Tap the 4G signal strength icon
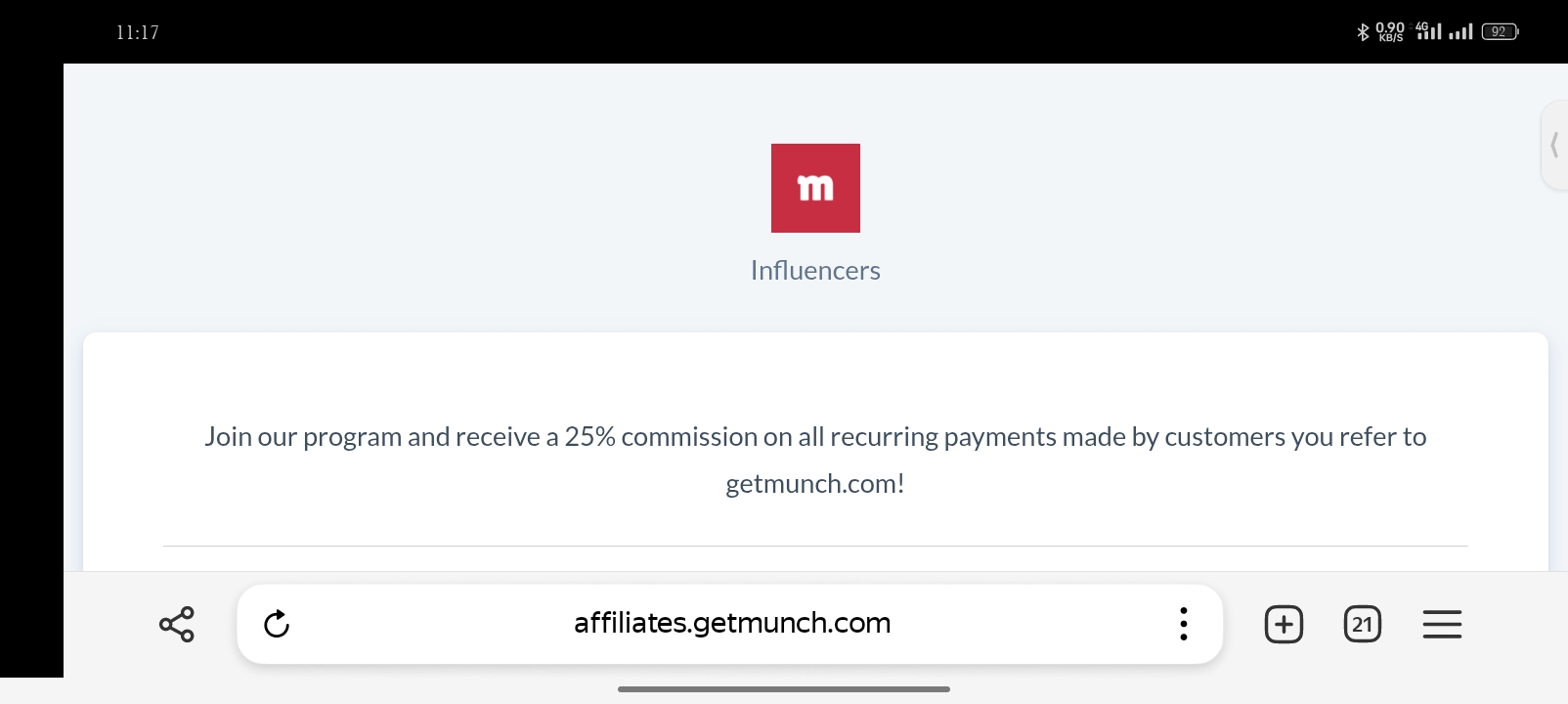 coord(1428,31)
